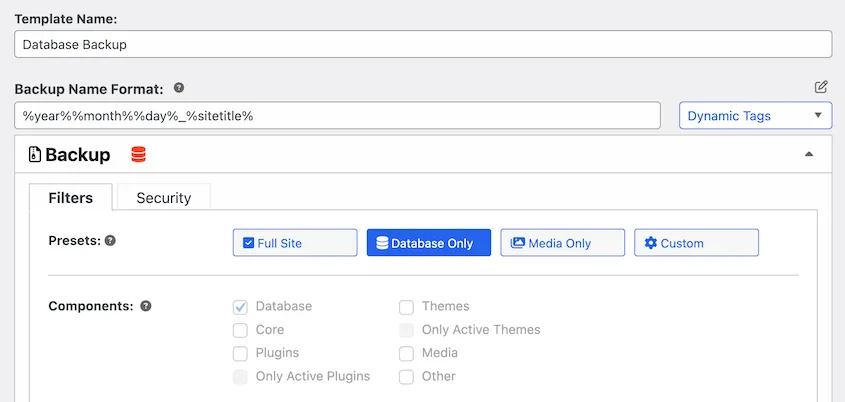Enable the Other component checkbox
This screenshot has height=402, width=845.
pyautogui.click(x=406, y=377)
